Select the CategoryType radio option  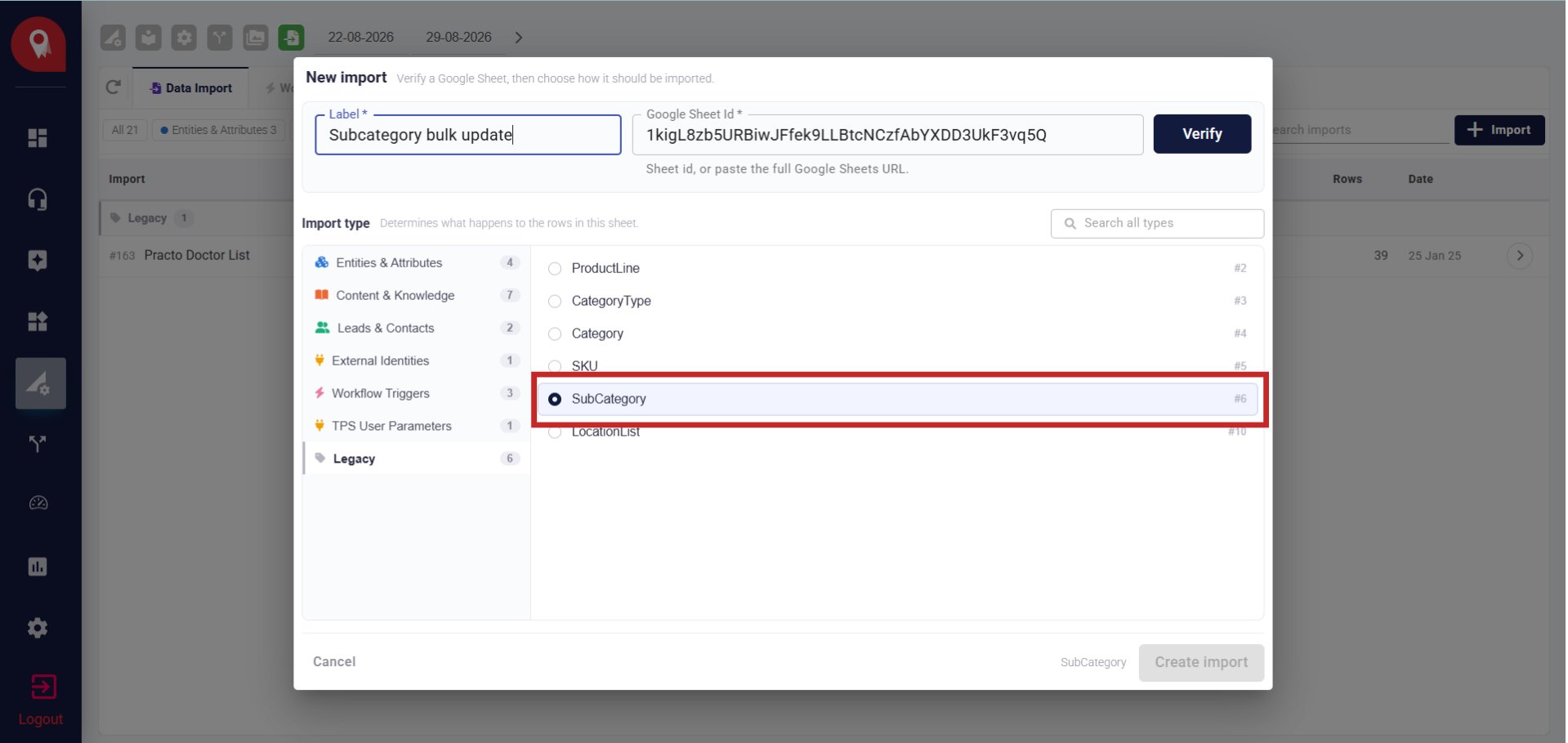point(555,302)
